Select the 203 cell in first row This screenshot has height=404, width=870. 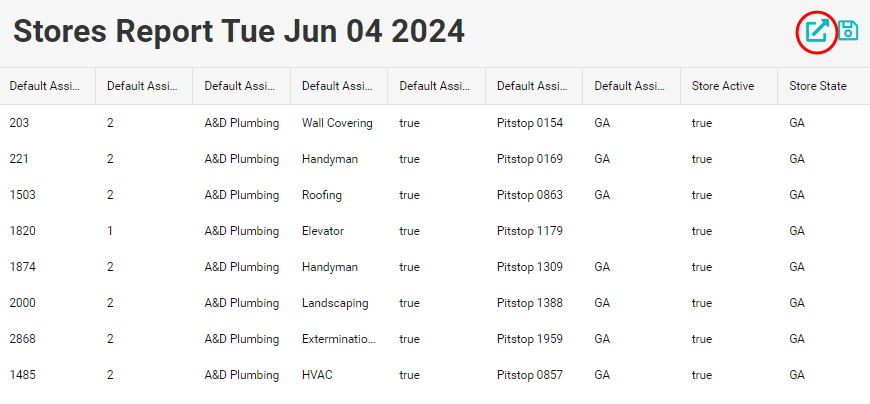[x=20, y=123]
